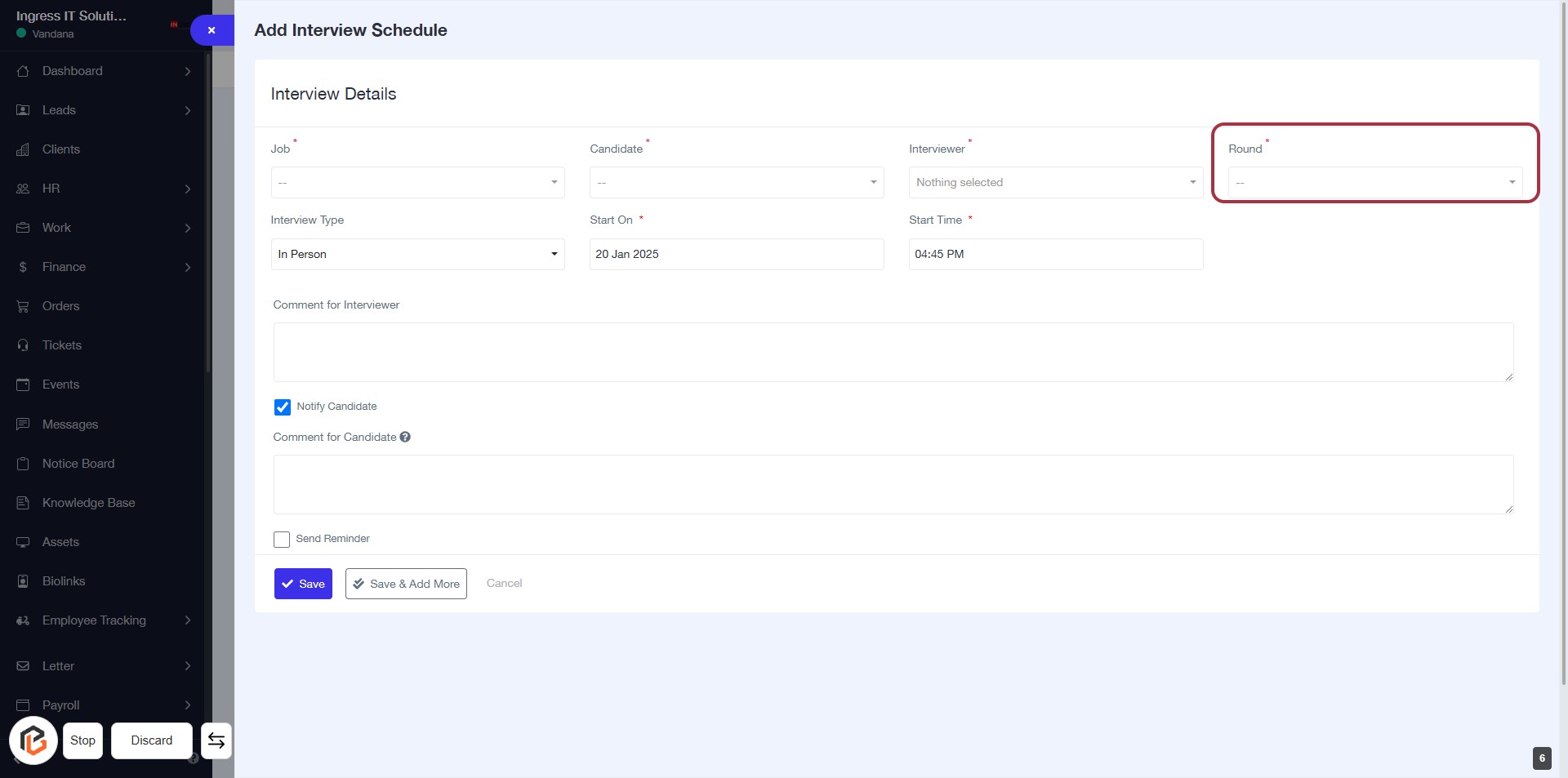Click the orange logo icon at bottom left
1568x778 pixels.
[33, 740]
